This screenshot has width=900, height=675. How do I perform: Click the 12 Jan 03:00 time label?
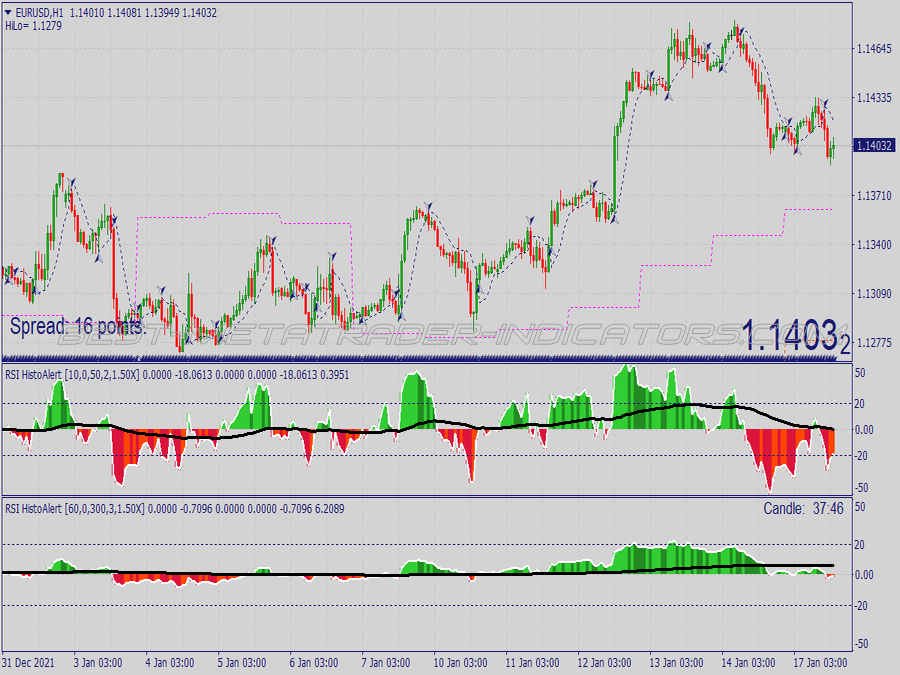click(604, 663)
